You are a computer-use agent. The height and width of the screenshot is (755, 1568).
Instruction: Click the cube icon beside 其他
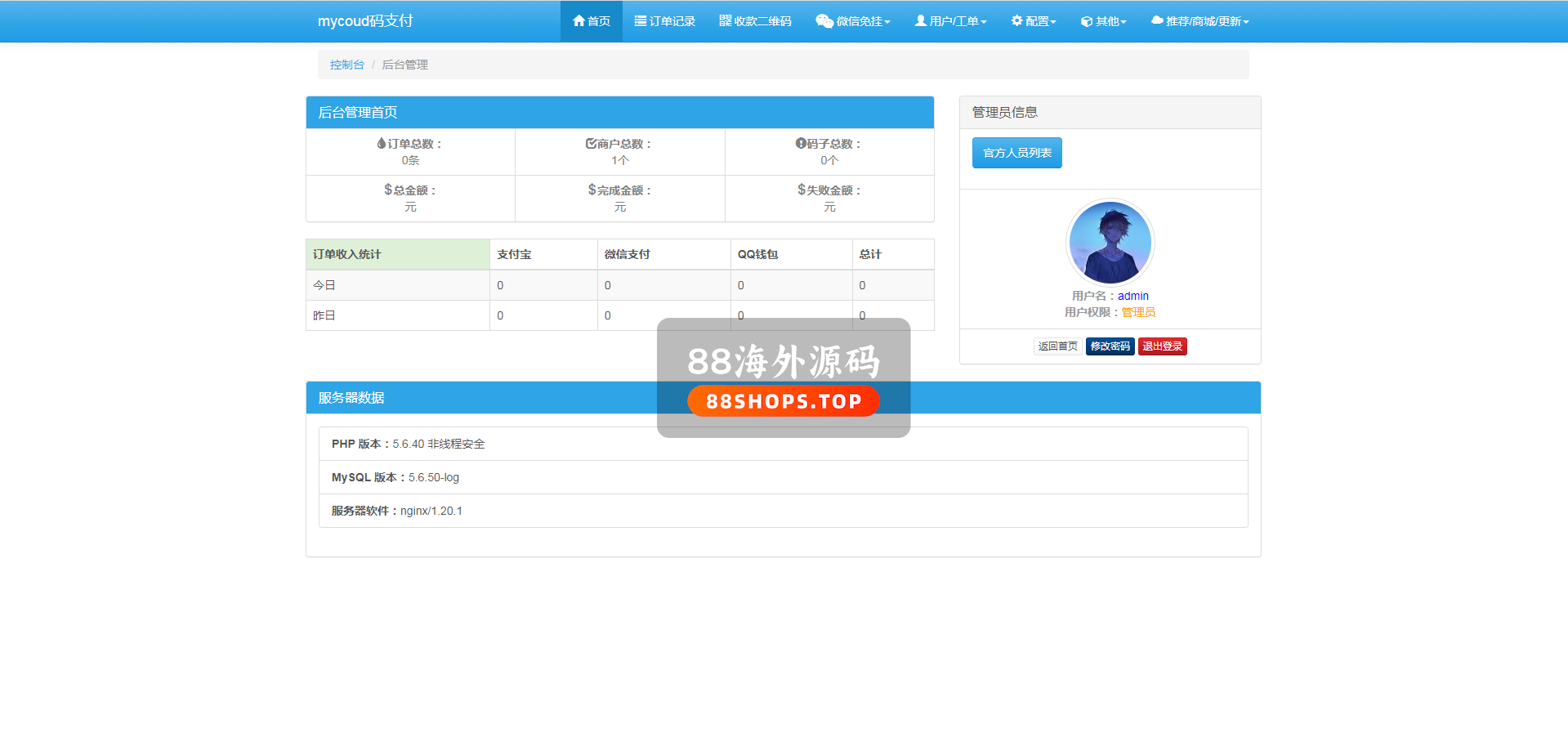[1086, 22]
